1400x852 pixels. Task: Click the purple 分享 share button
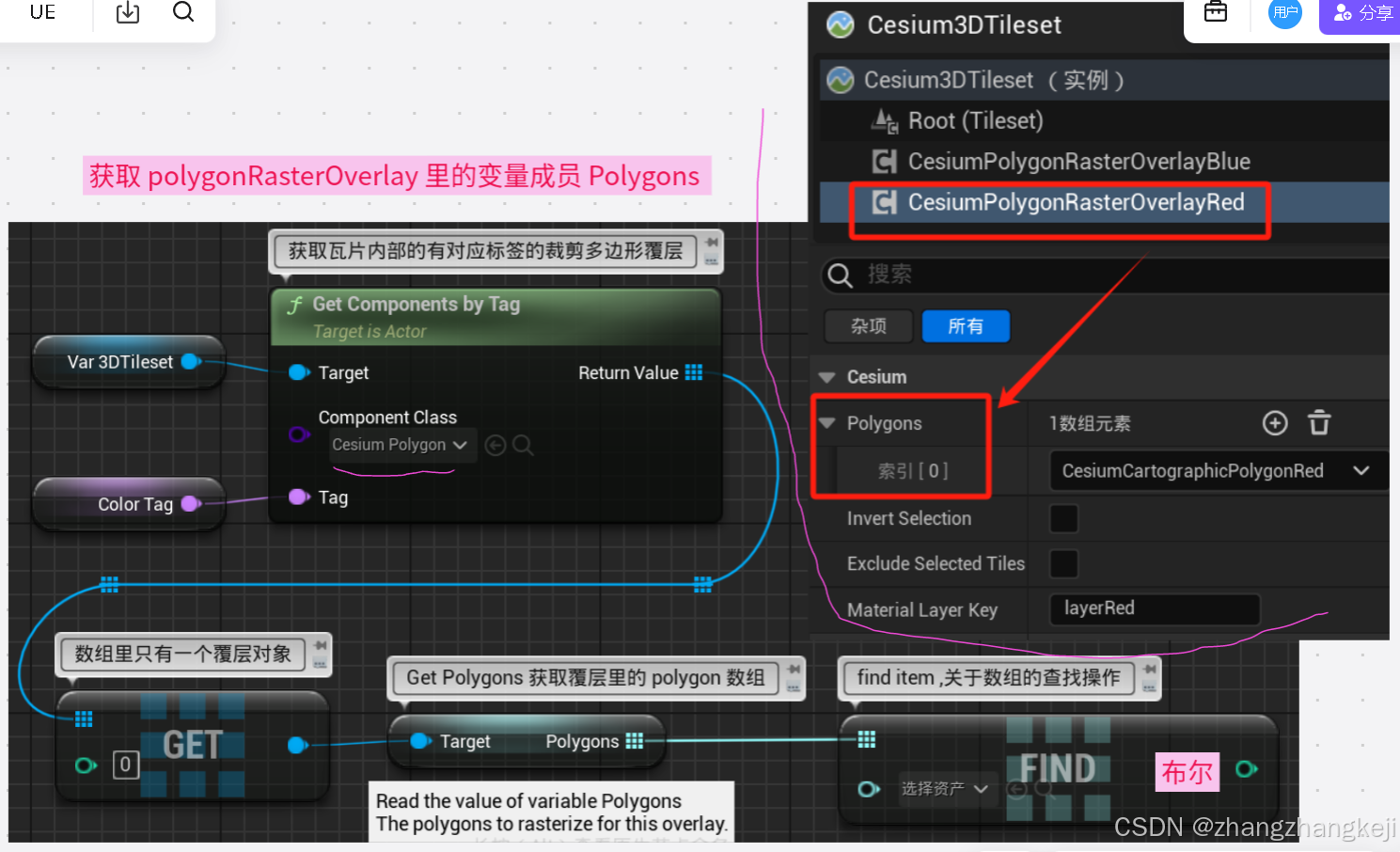[1360, 12]
